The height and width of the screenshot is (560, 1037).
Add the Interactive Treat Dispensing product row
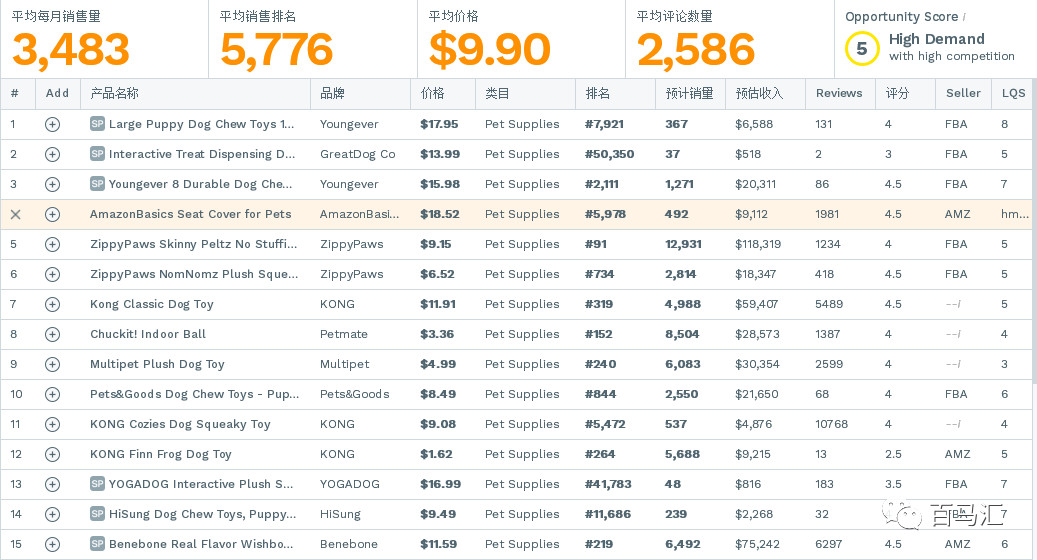pos(52,155)
